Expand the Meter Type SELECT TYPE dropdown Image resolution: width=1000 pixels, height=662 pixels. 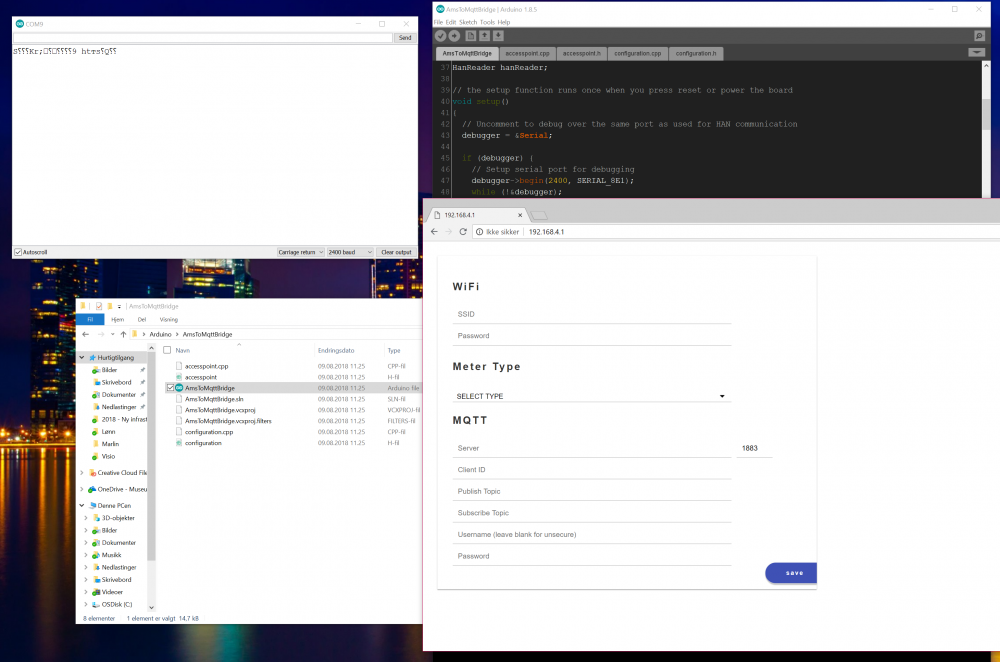point(591,396)
